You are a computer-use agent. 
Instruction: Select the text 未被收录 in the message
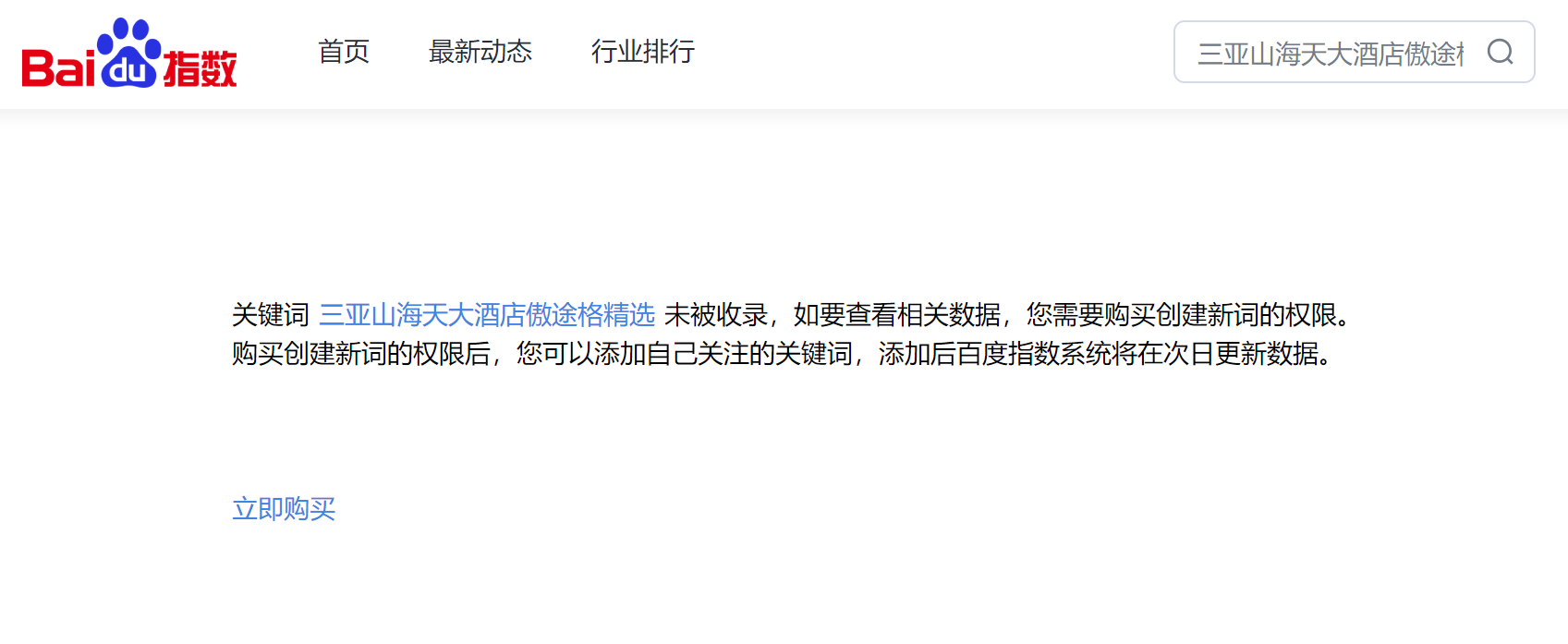click(716, 315)
